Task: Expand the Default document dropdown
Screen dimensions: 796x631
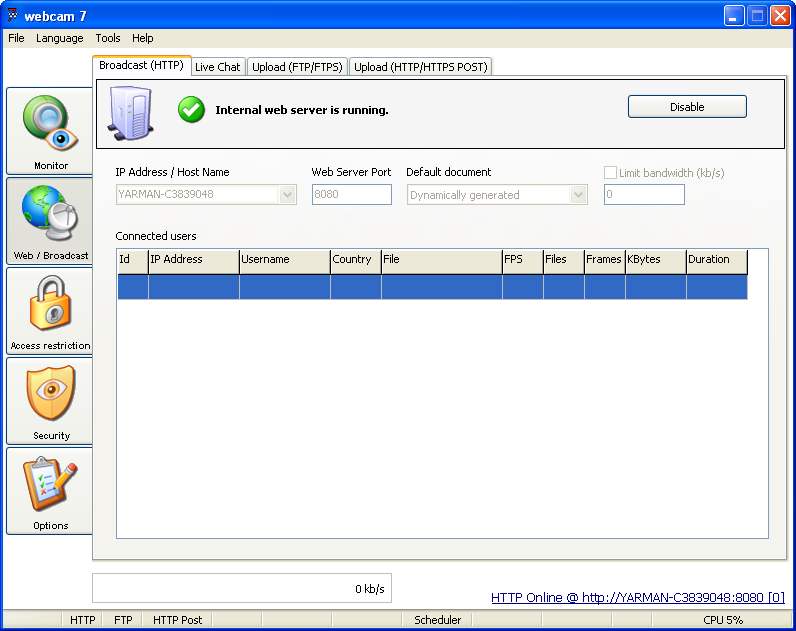Action: pyautogui.click(x=578, y=194)
